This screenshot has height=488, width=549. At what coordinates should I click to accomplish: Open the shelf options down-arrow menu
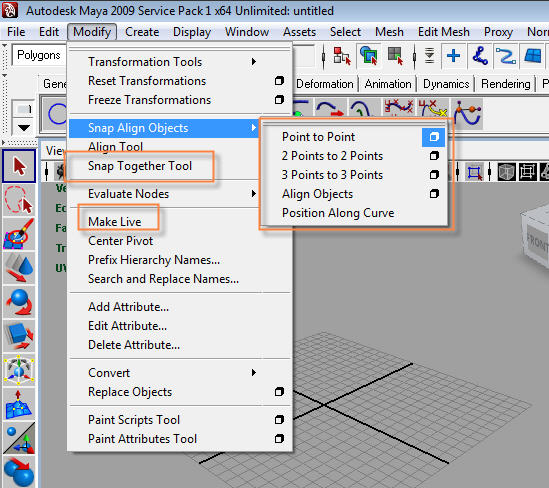pos(23,128)
